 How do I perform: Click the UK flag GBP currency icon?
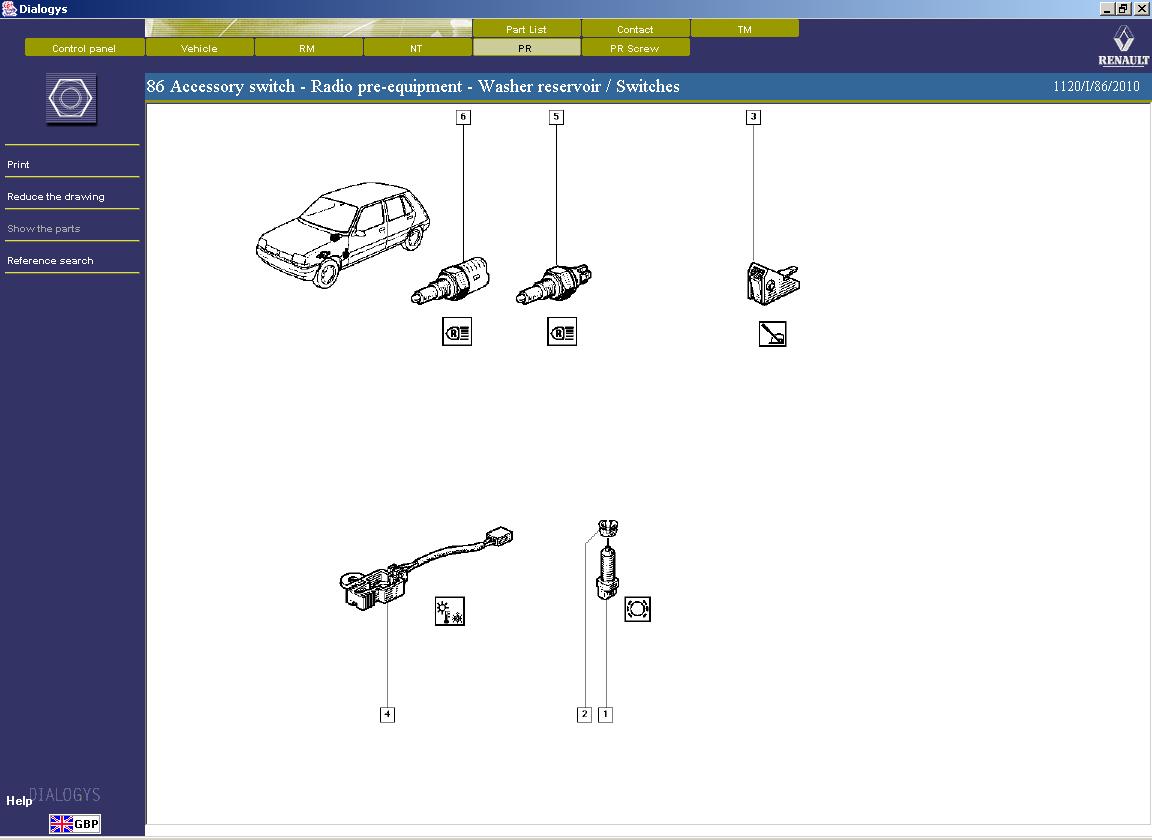point(75,824)
